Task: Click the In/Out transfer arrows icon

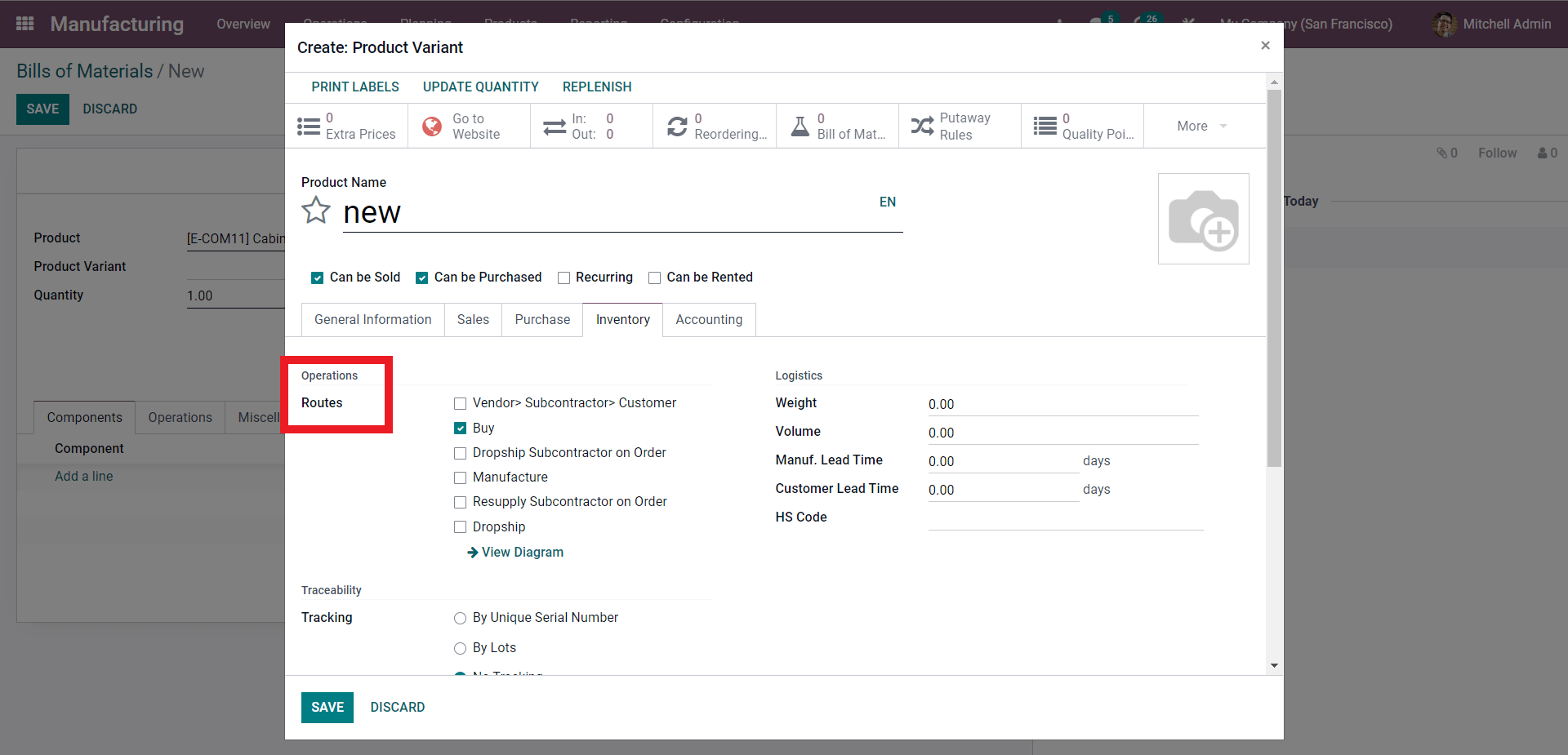Action: pyautogui.click(x=555, y=127)
